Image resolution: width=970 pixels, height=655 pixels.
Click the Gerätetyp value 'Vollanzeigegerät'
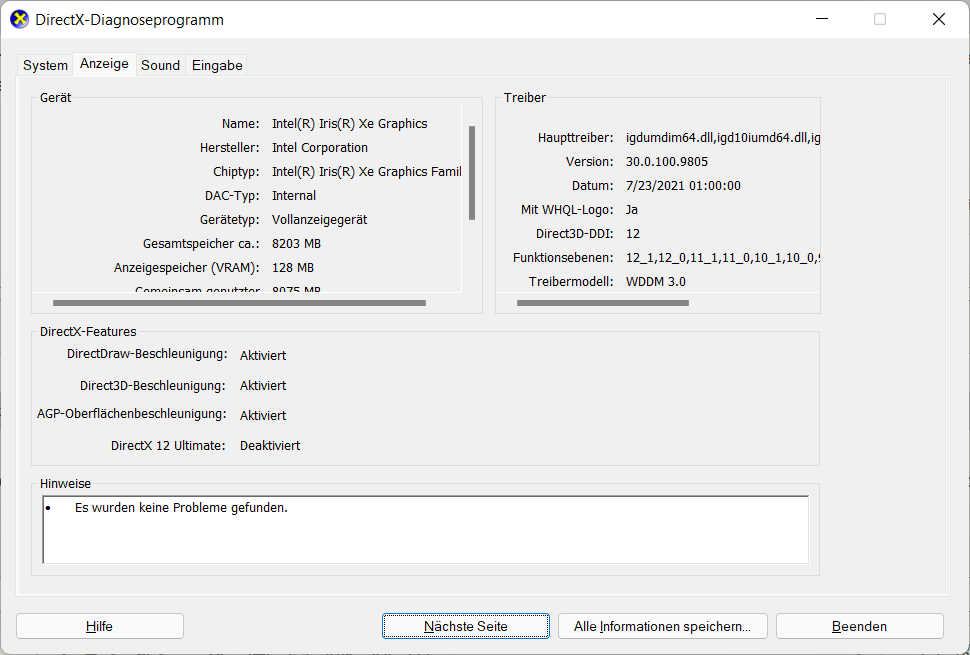319,220
